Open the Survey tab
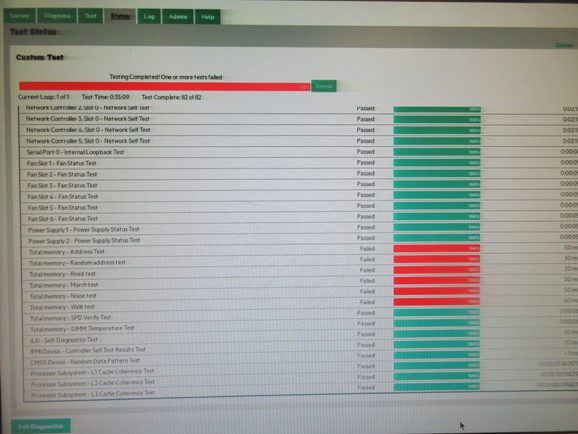This screenshot has width=578, height=434. click(20, 16)
